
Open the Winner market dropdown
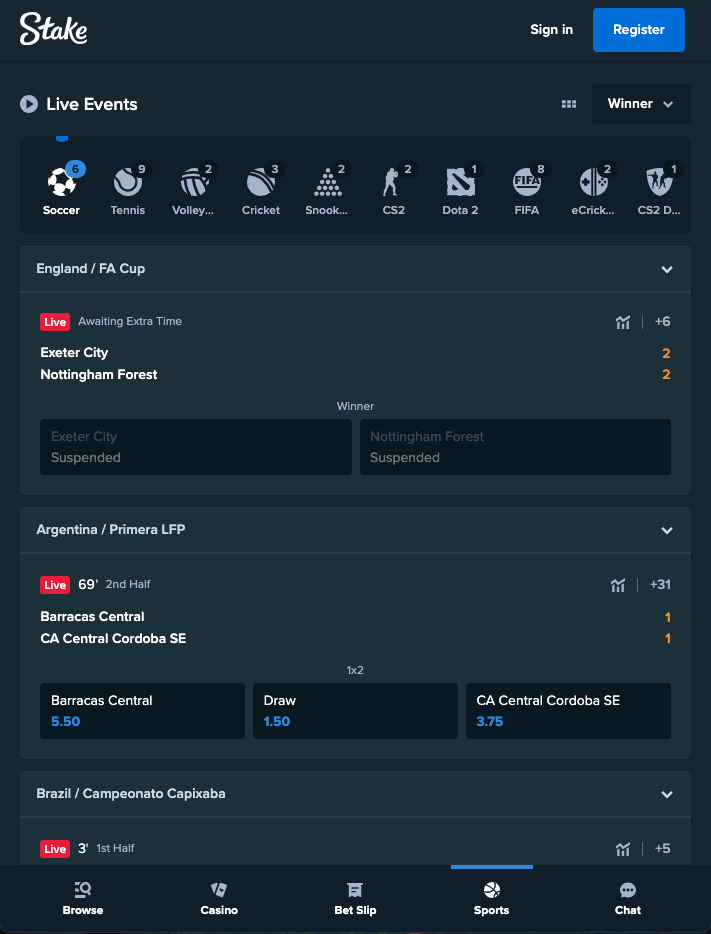(x=641, y=104)
